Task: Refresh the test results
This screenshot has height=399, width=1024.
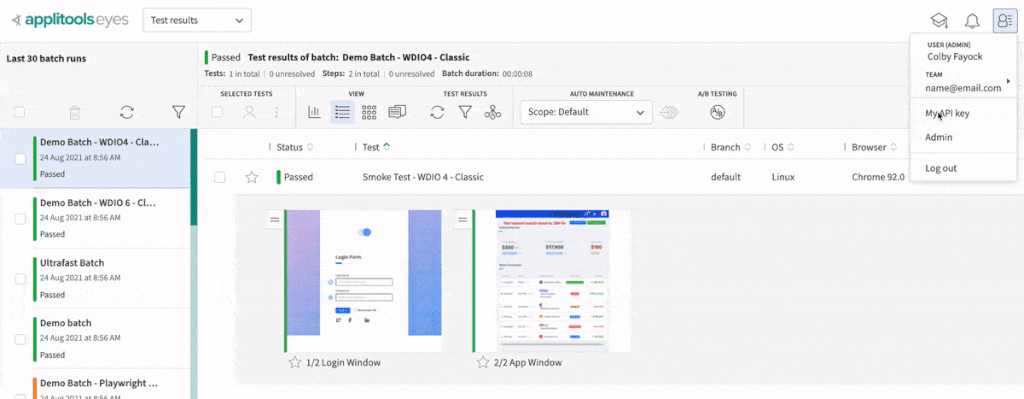Action: [437, 112]
